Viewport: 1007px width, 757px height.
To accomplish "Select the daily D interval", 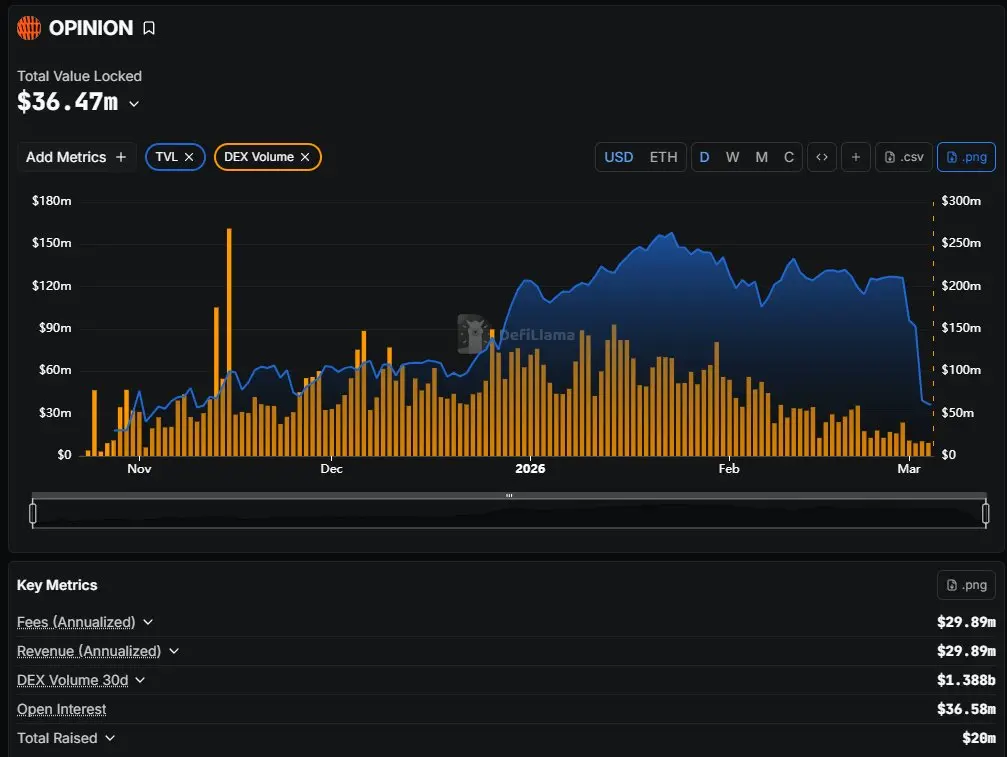I will [x=704, y=157].
